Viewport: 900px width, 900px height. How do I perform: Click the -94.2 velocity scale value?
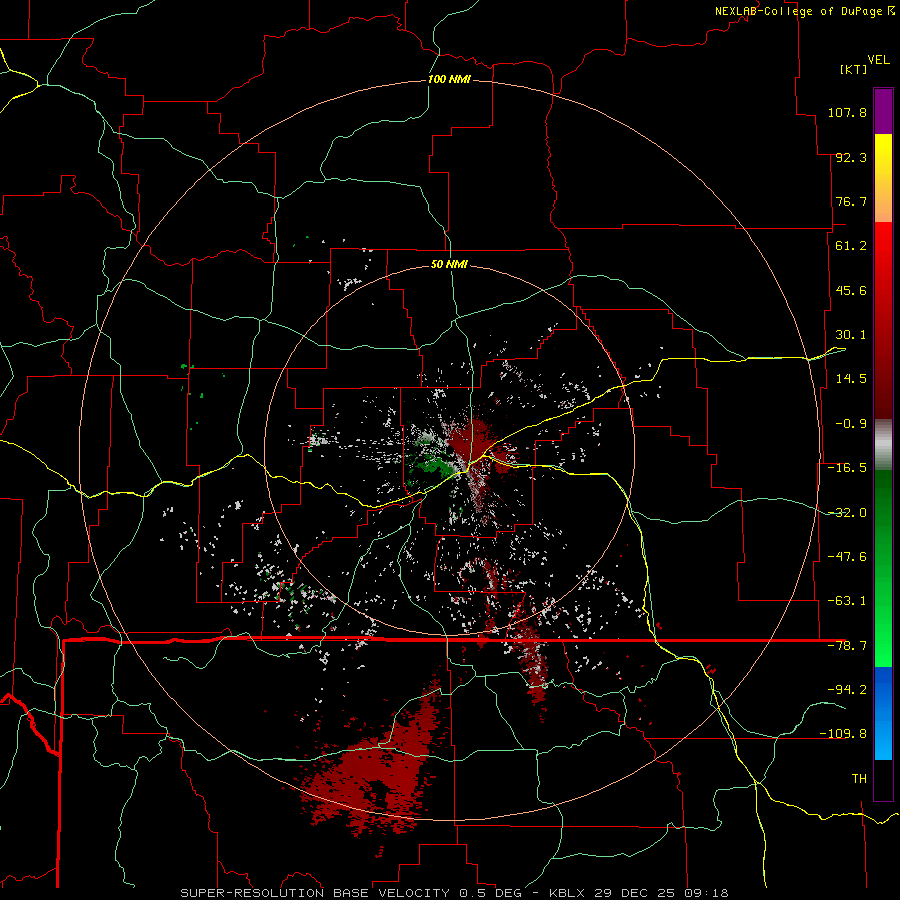(847, 689)
